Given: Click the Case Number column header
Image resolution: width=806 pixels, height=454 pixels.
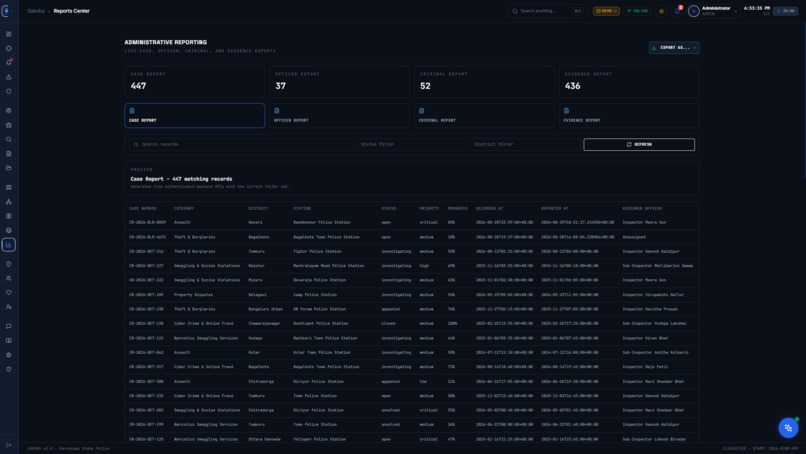Looking at the screenshot, I should click(x=142, y=208).
